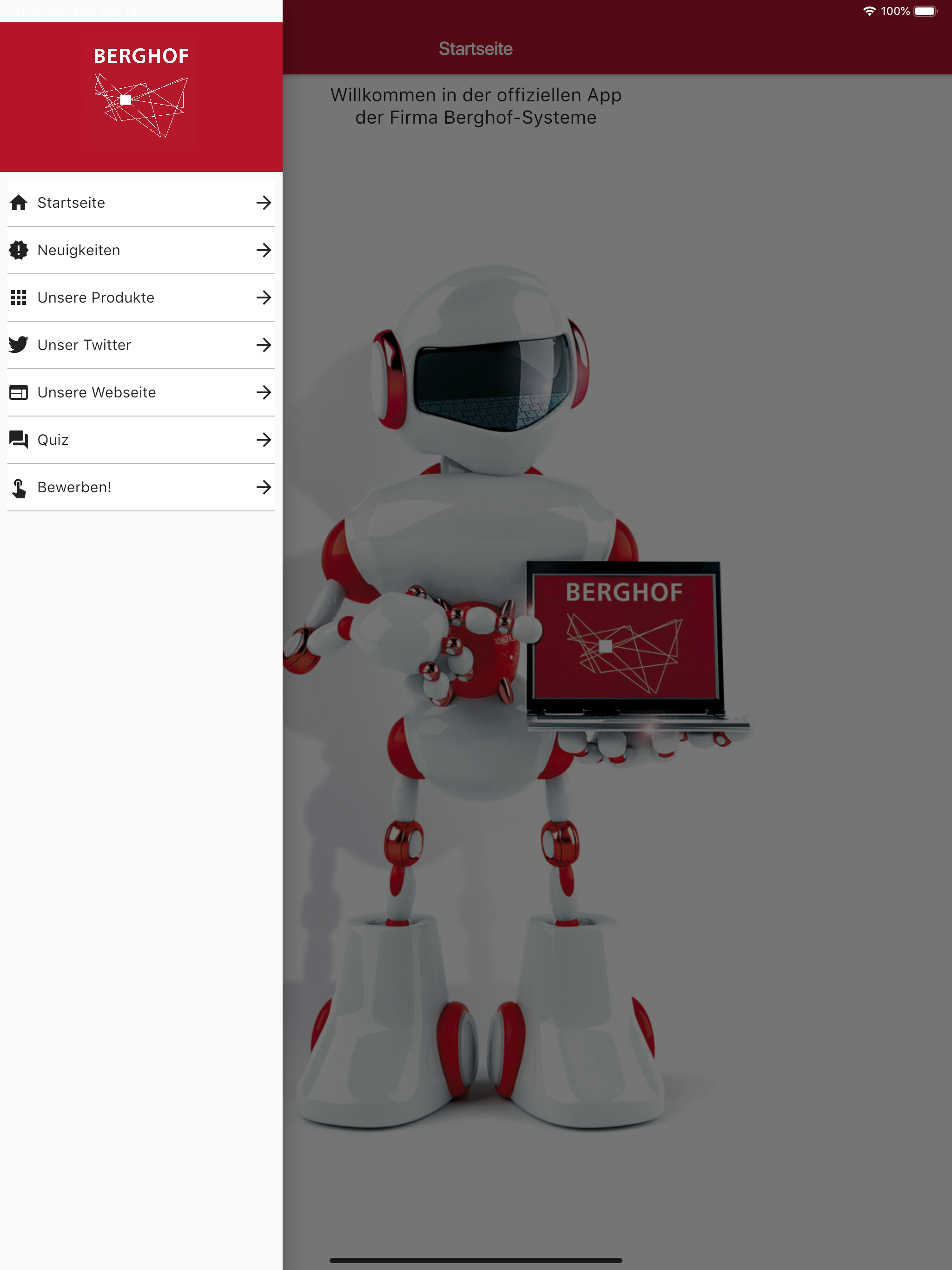Viewport: 952px width, 1270px height.
Task: Tap the arrow on the Unsere Webseite row
Action: 264,392
